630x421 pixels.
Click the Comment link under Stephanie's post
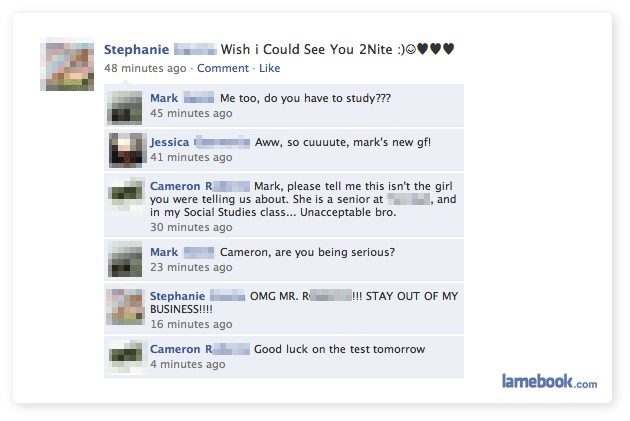tap(223, 68)
